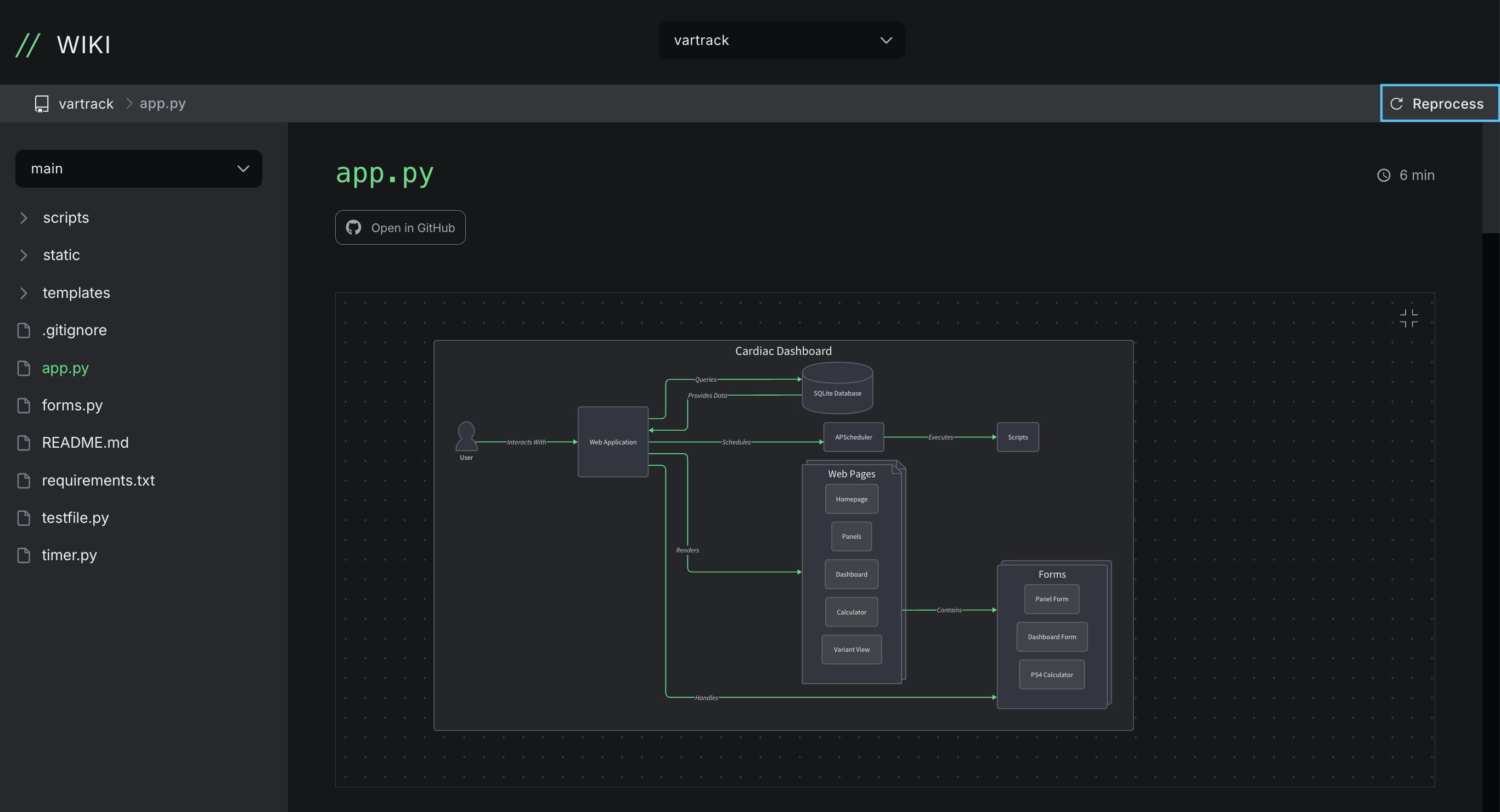Expand the static folder in sidebar
The height and width of the screenshot is (812, 1500).
pos(22,254)
